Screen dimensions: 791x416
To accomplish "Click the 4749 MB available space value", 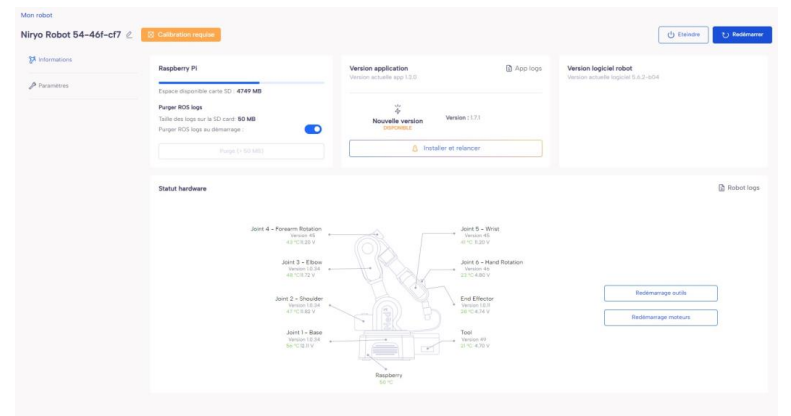I will (x=249, y=91).
